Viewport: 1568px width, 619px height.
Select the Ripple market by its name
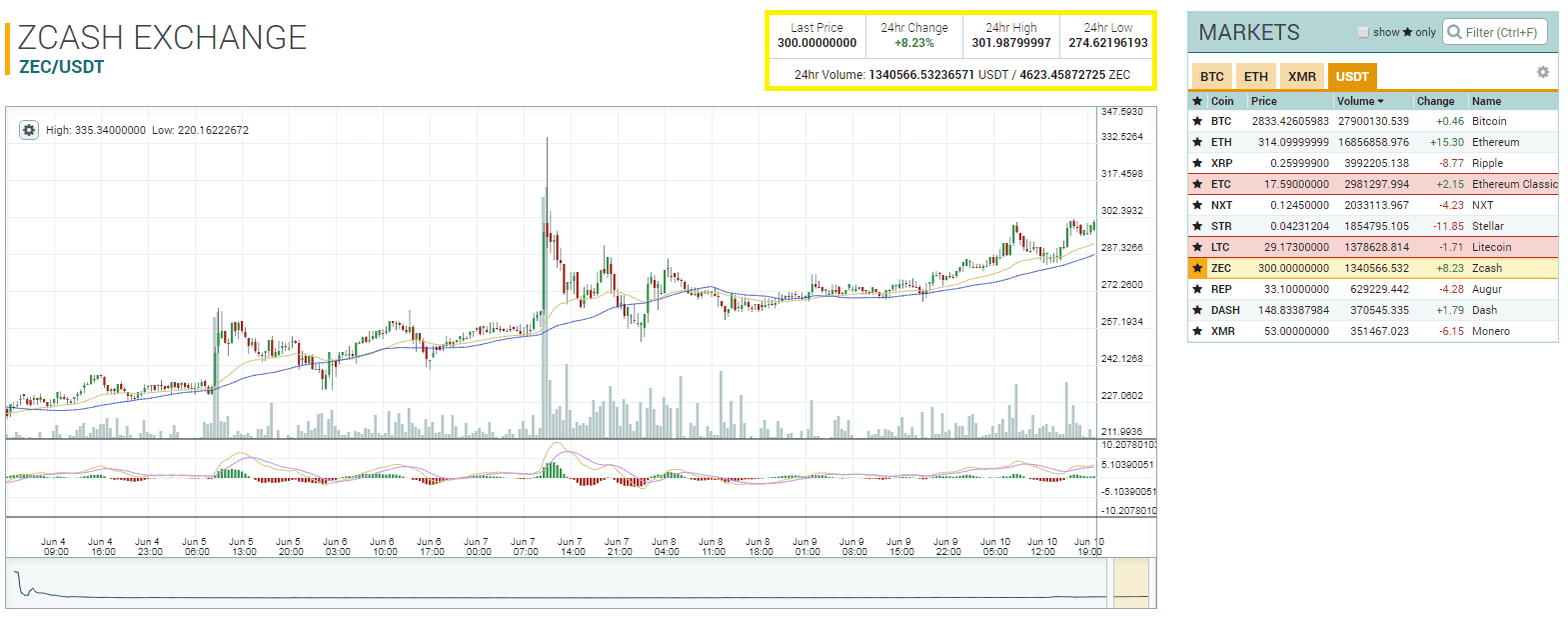1487,163
